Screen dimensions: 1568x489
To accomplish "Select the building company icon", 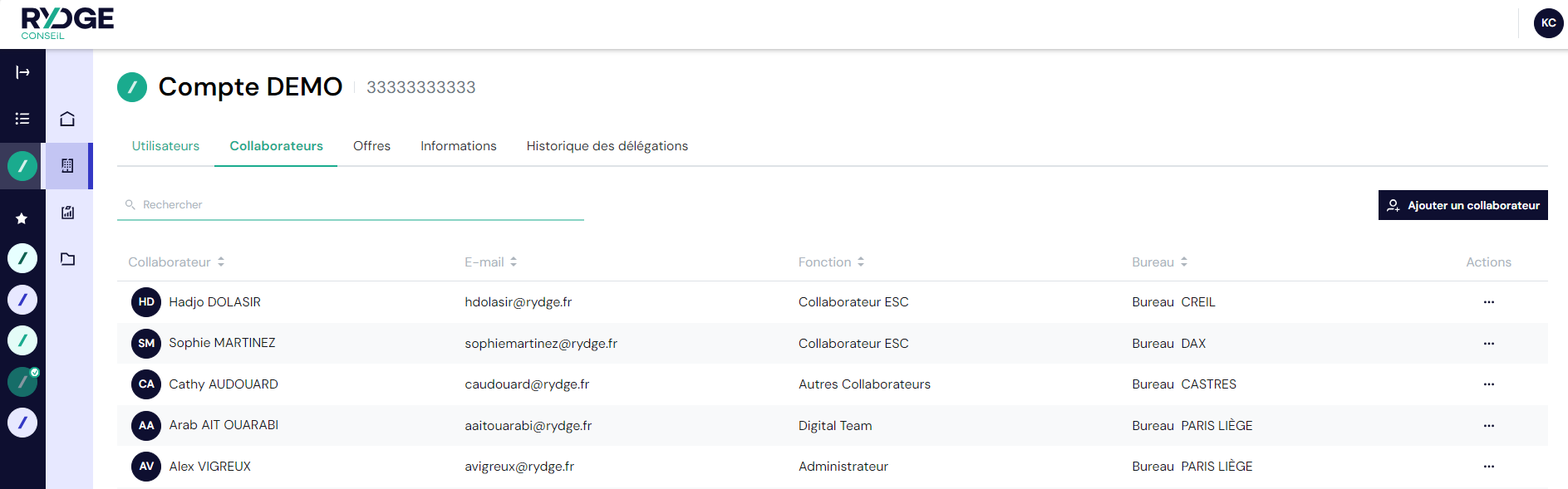I will click(x=67, y=166).
